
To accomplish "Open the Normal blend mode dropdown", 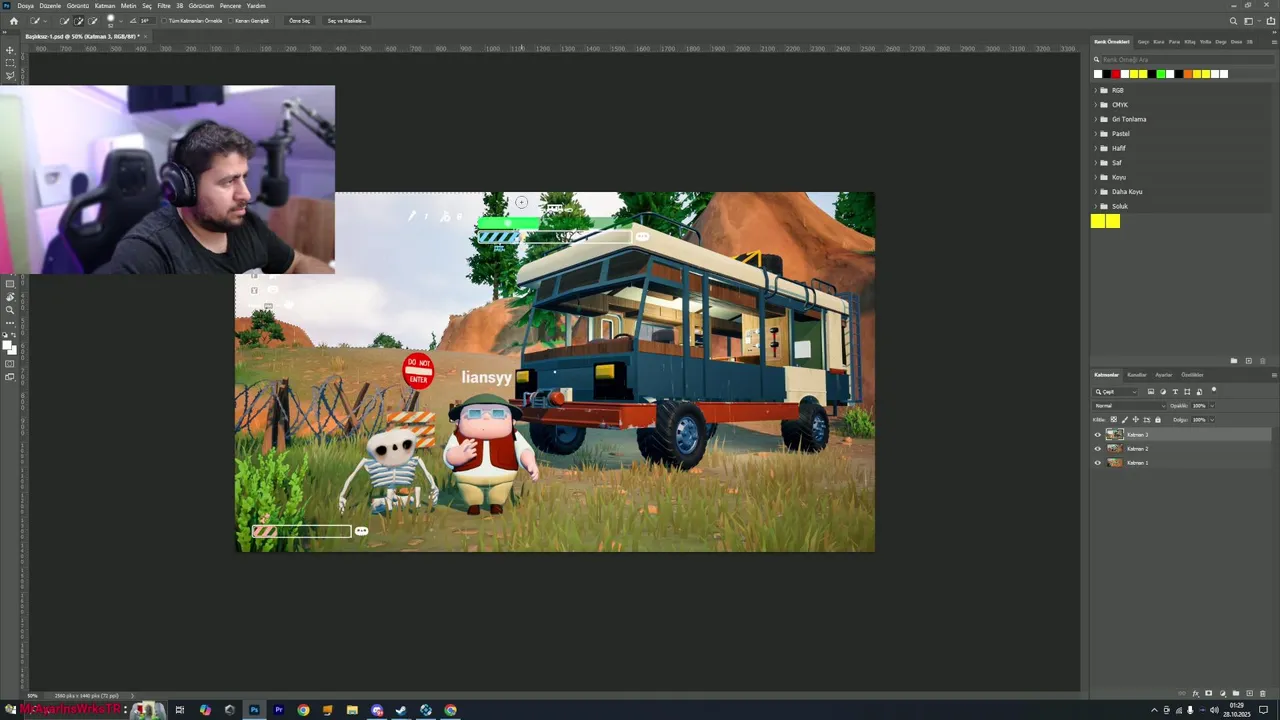I will coord(1129,406).
